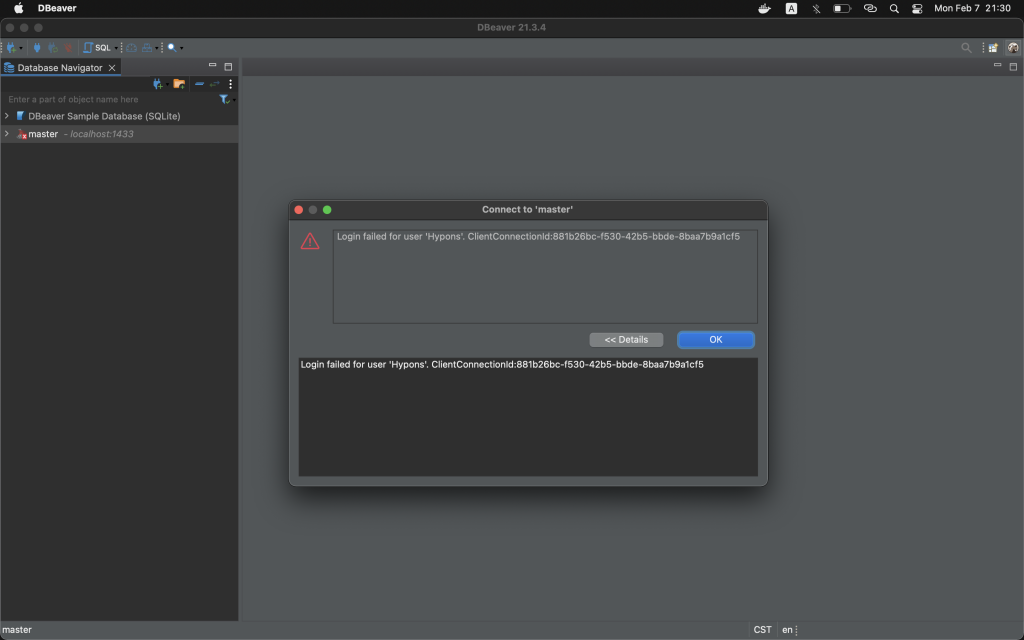Click the New Database Connection plug icon in main toolbar
This screenshot has width=1024, height=640.
tap(10, 48)
